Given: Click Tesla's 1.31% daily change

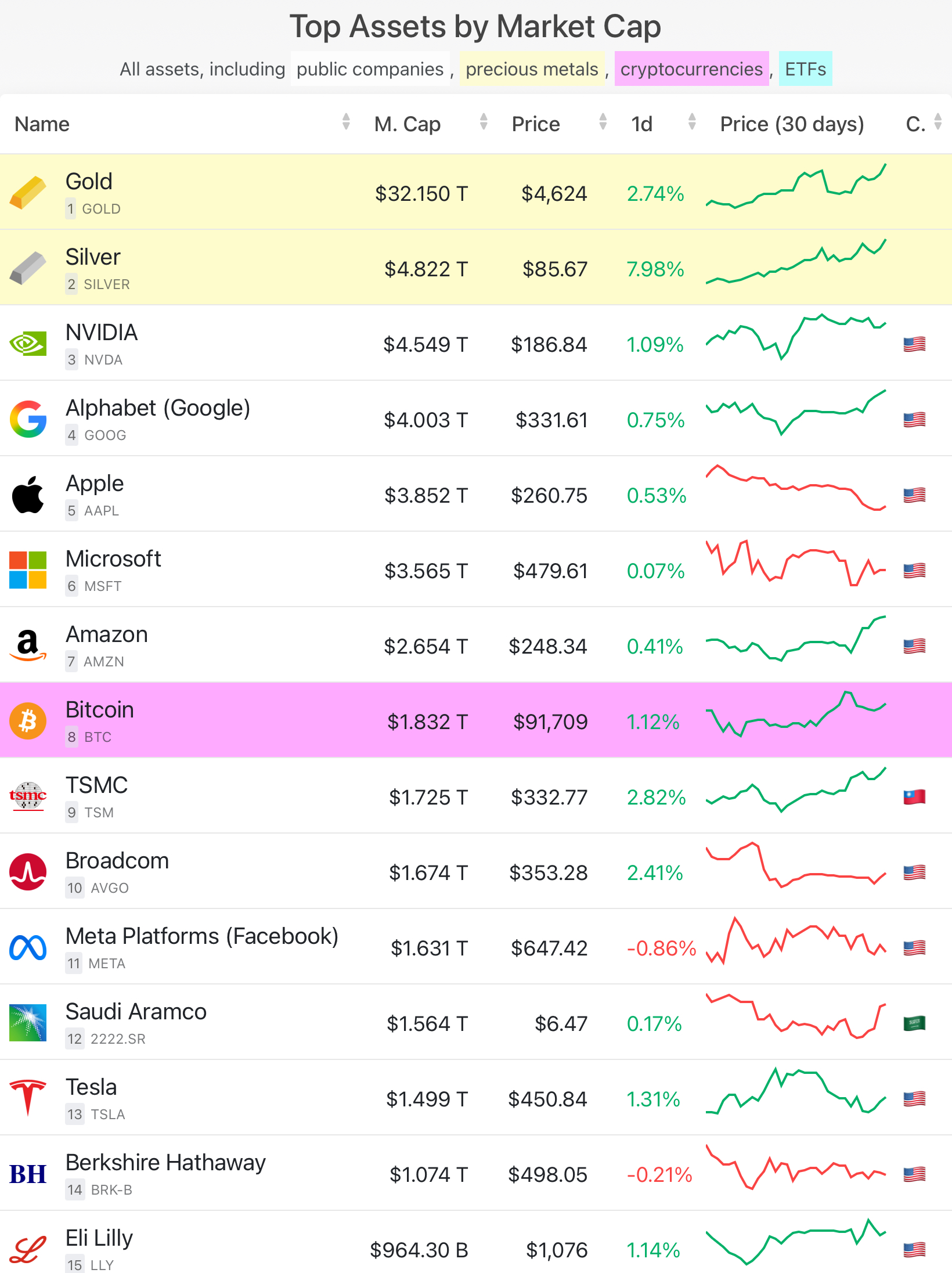Looking at the screenshot, I should pos(653,1099).
